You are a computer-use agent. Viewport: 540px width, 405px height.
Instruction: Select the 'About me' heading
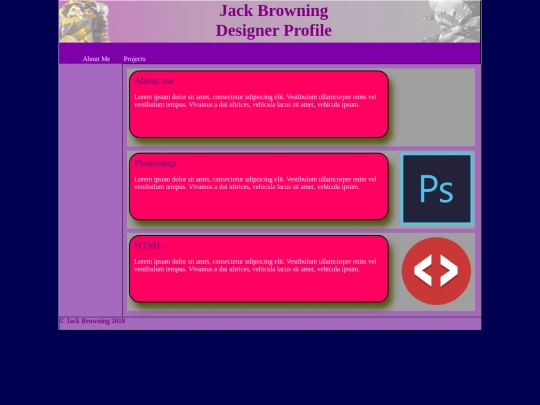(154, 81)
